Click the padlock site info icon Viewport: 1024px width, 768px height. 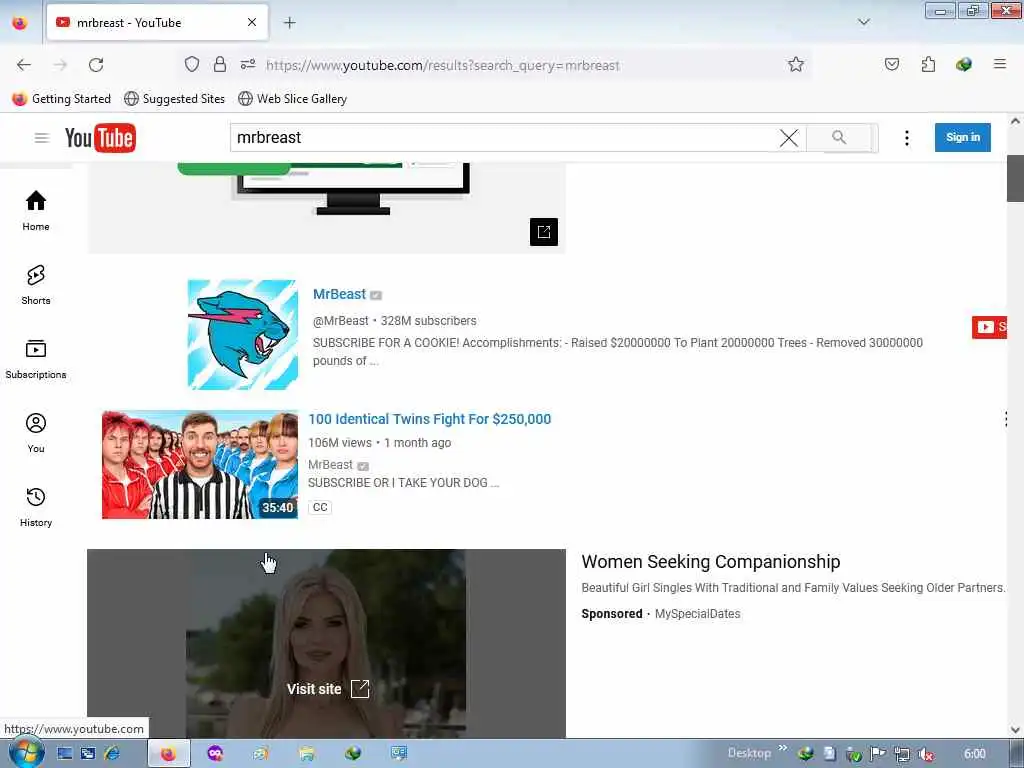point(220,64)
